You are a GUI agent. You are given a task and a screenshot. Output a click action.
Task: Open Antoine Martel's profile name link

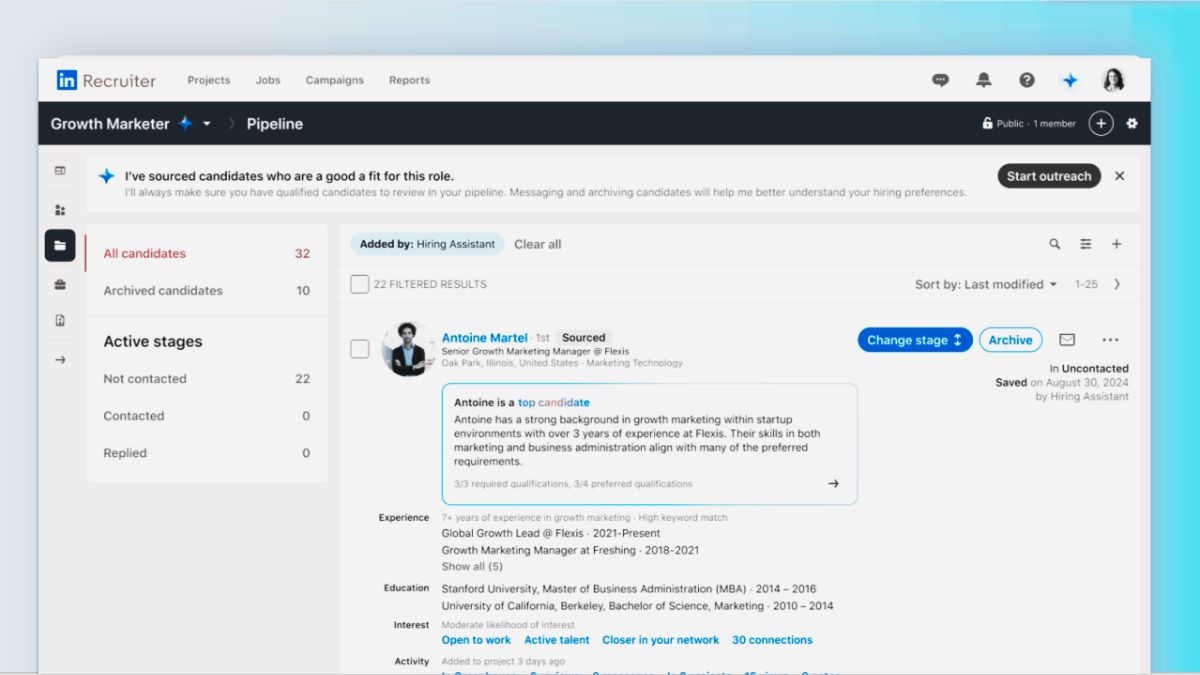pos(485,338)
